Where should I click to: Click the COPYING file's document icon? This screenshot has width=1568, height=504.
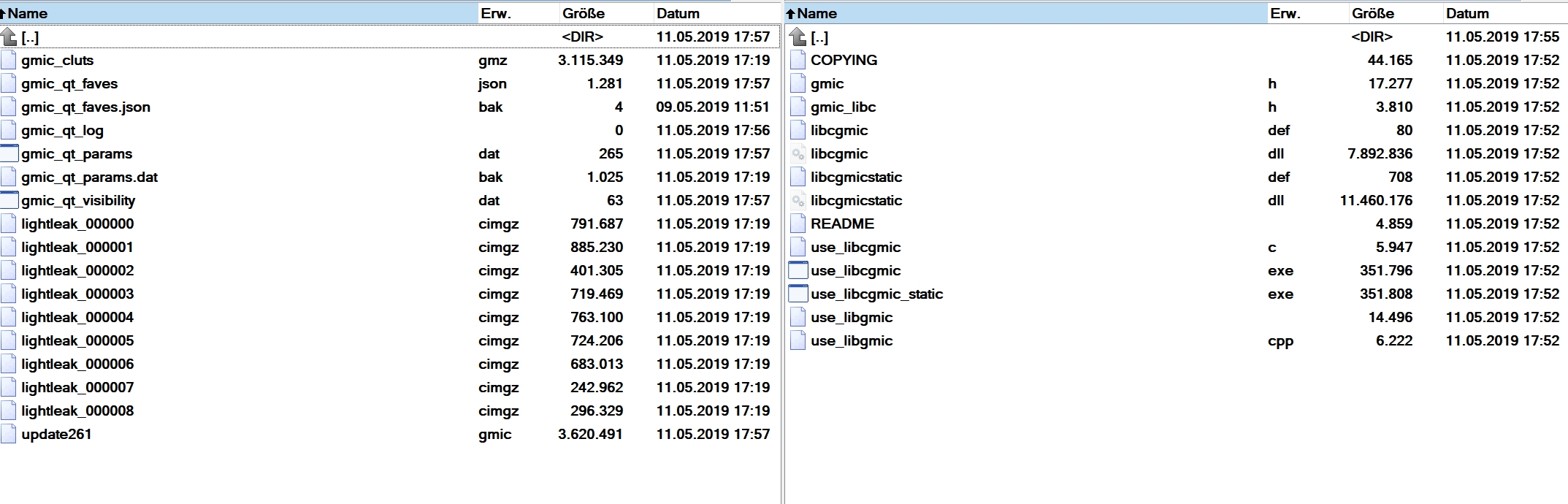[798, 60]
